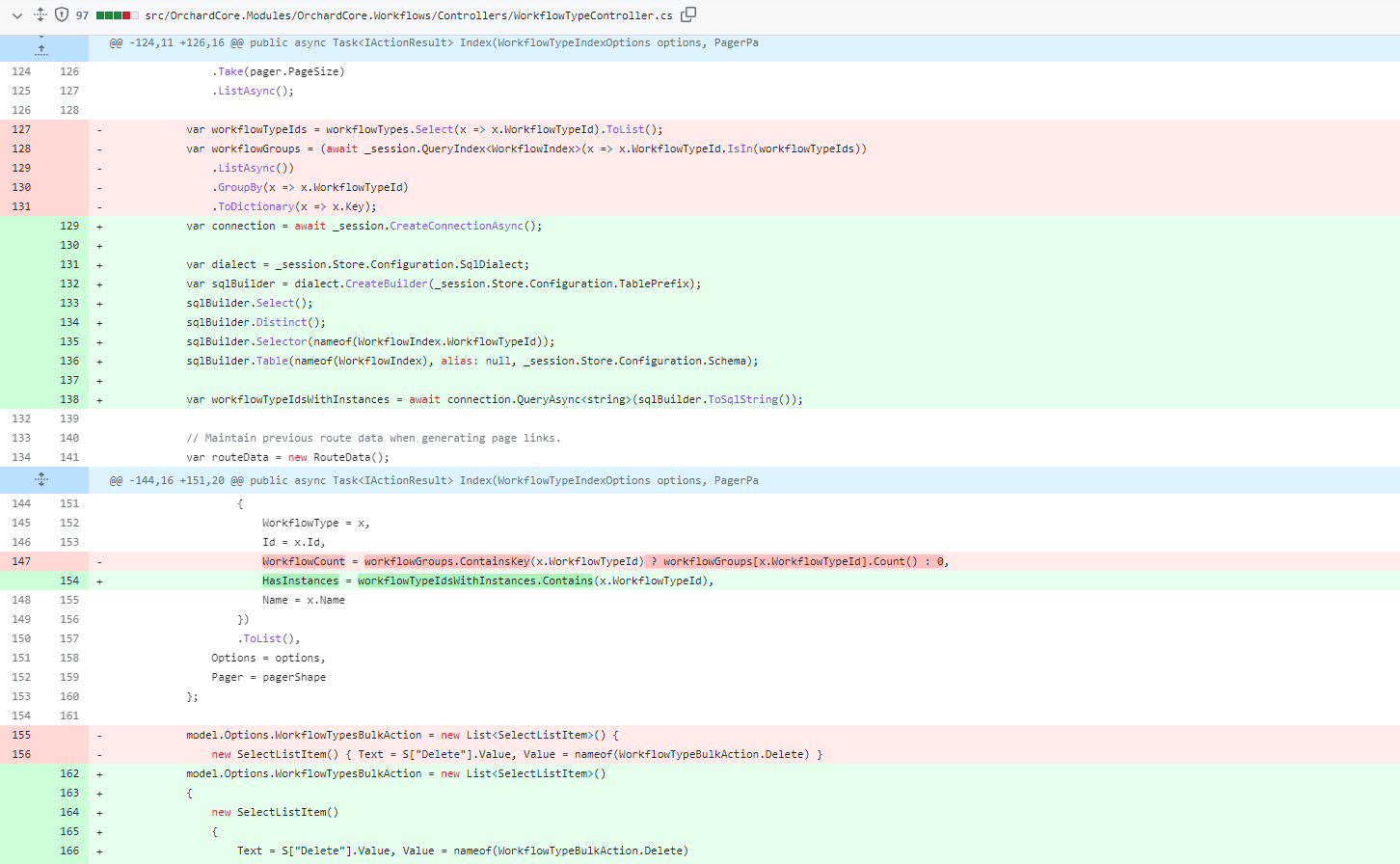Select deleted line number 156
Screen dimensions: 1400x864
pos(21,754)
